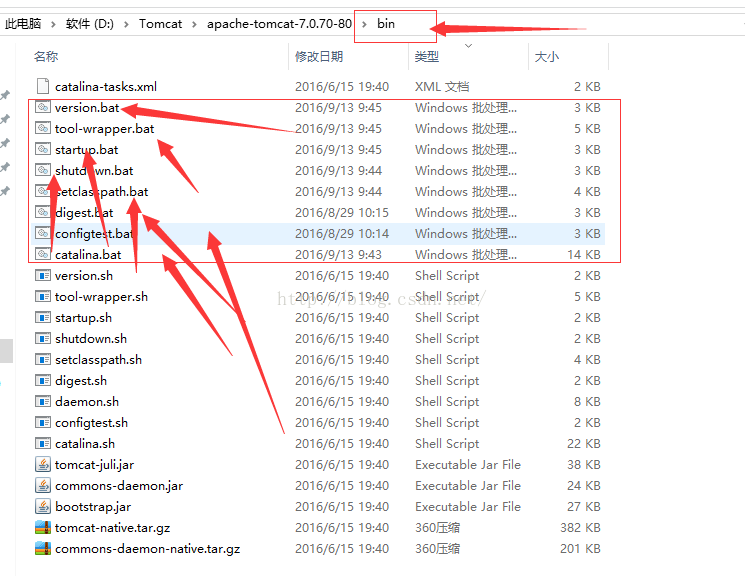Click the configtest.sh script icon

click(x=43, y=422)
